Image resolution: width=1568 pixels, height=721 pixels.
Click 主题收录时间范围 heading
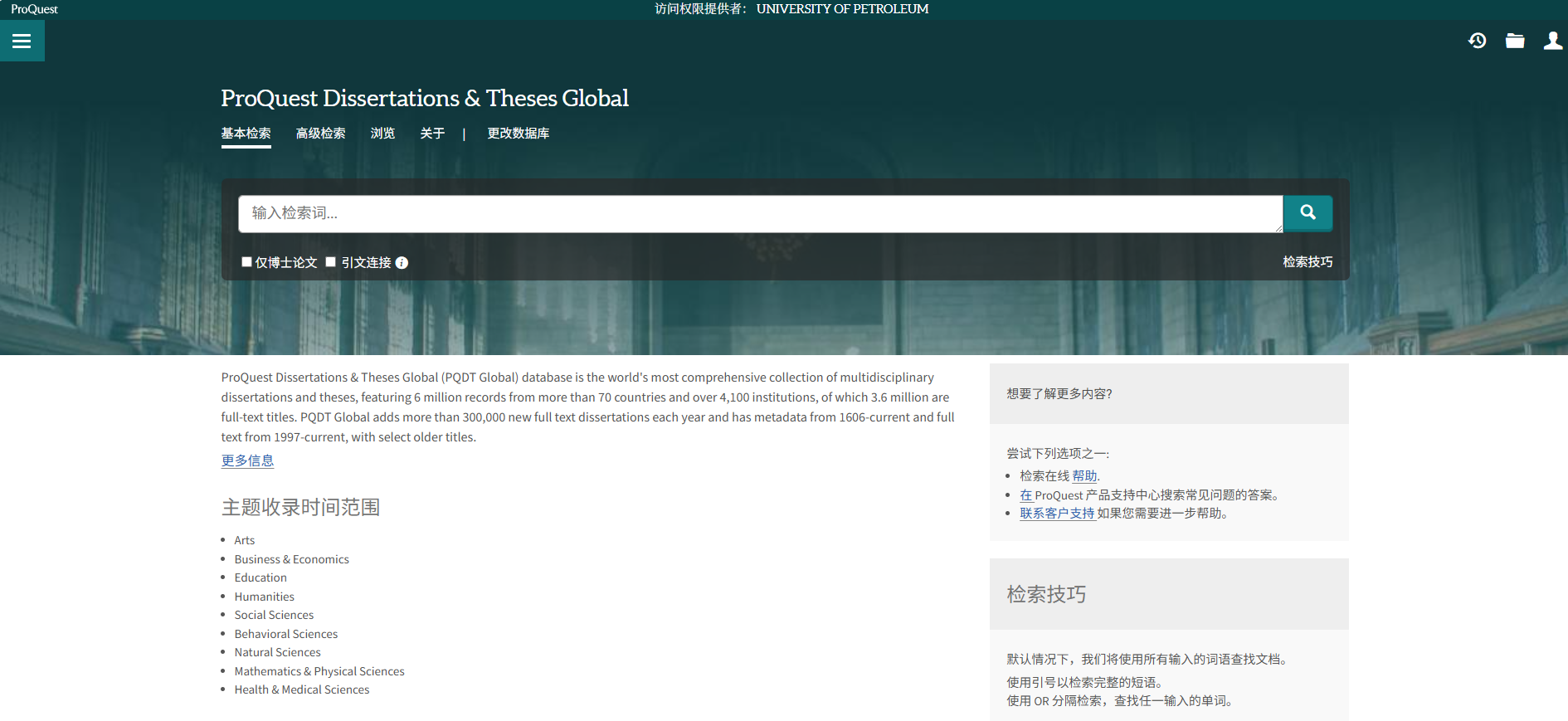click(x=300, y=507)
